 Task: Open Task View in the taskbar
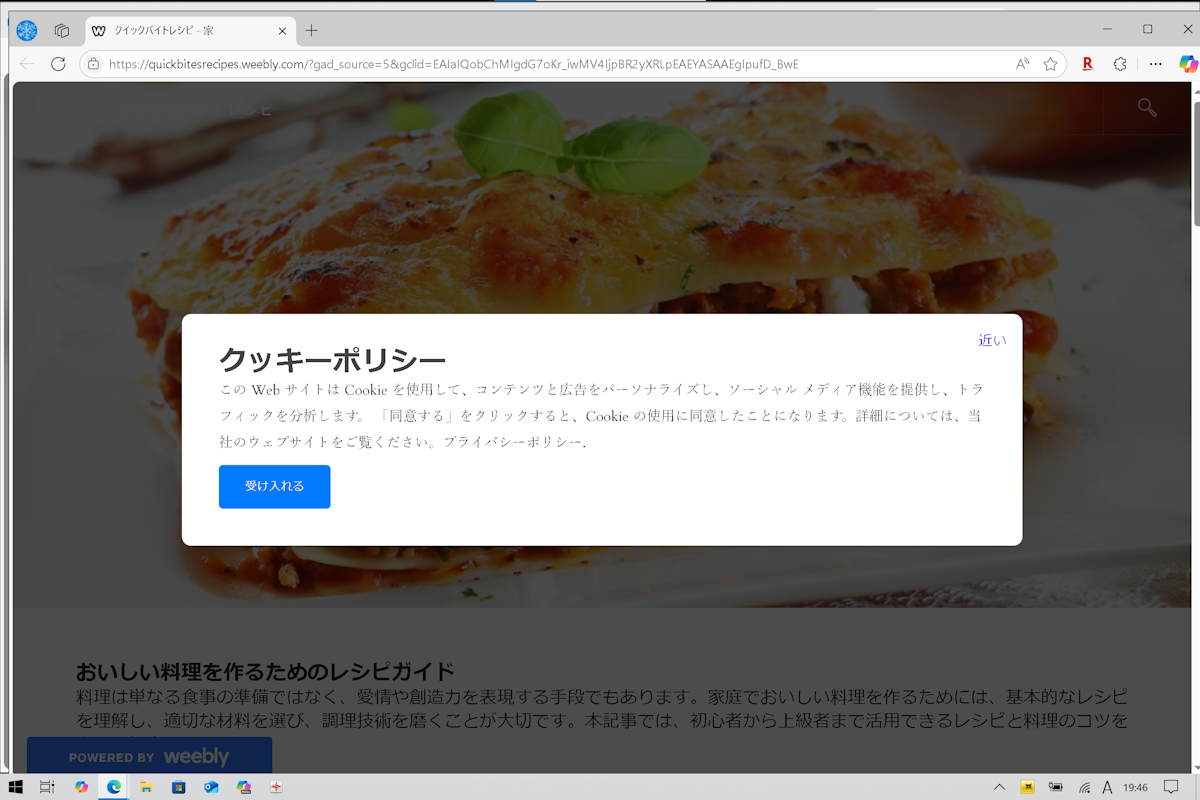tap(47, 787)
